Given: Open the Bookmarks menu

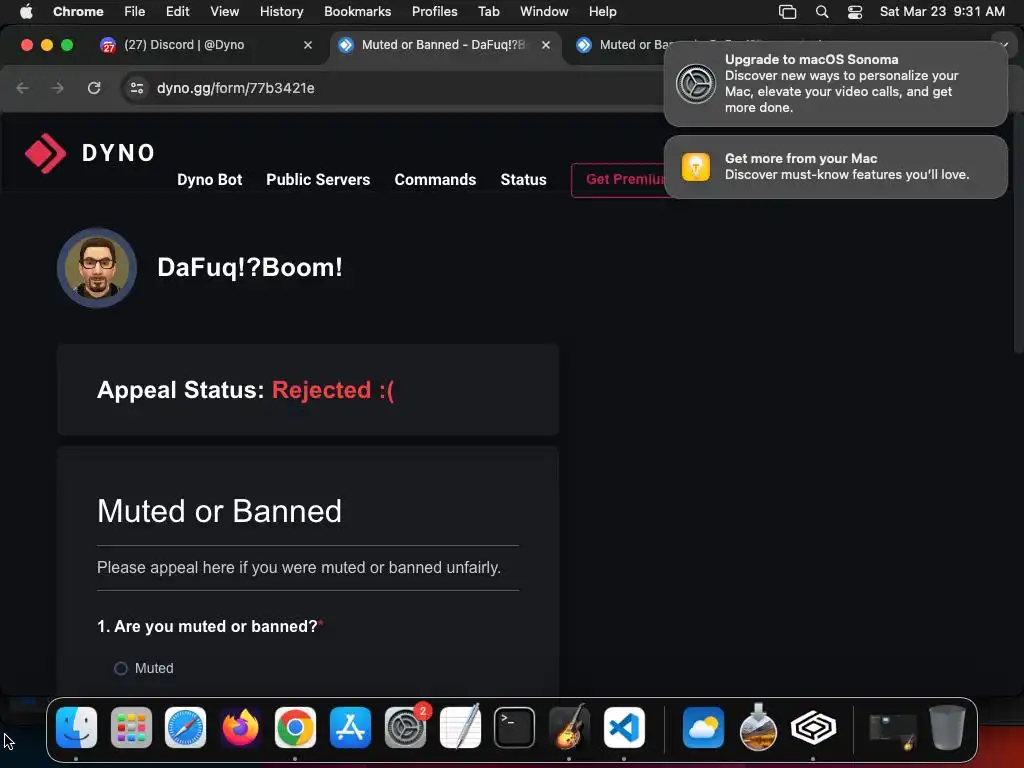Looking at the screenshot, I should coord(357,12).
